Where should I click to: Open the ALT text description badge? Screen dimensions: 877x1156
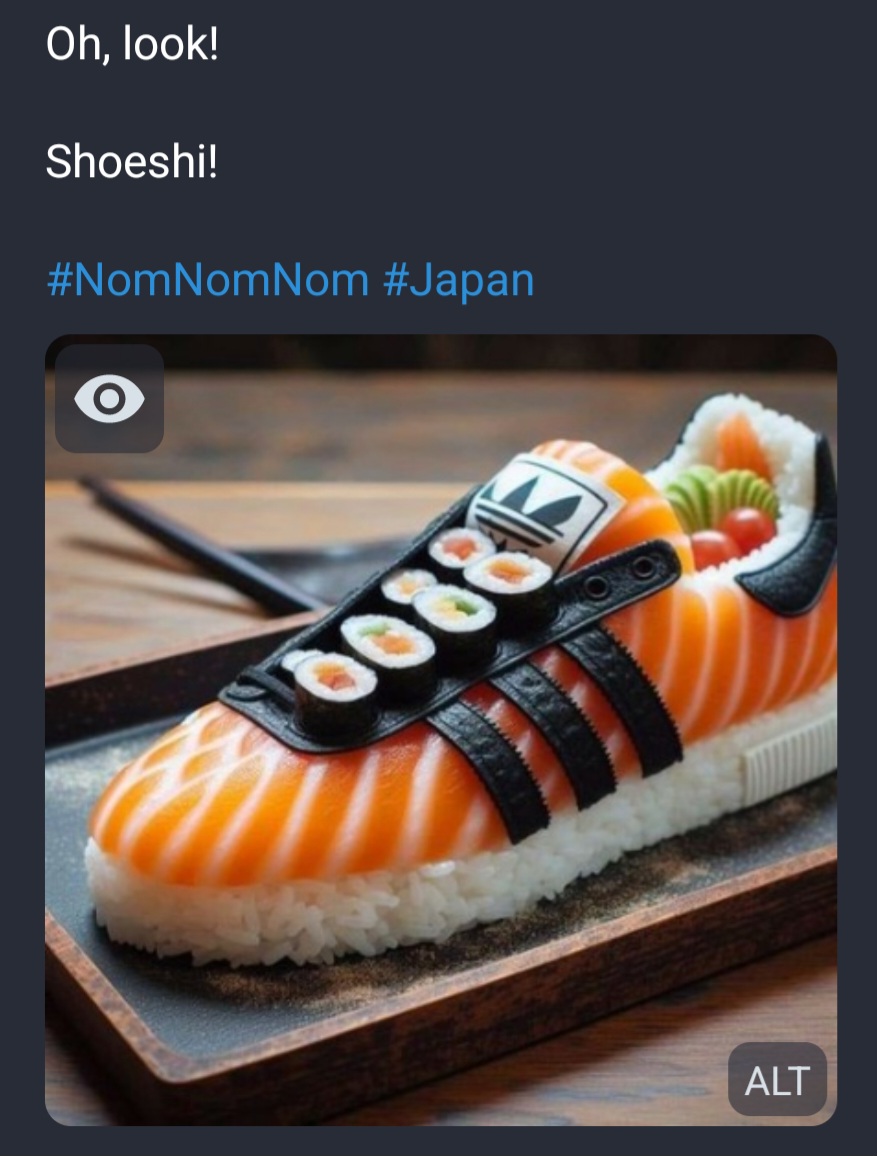pyautogui.click(x=777, y=1079)
